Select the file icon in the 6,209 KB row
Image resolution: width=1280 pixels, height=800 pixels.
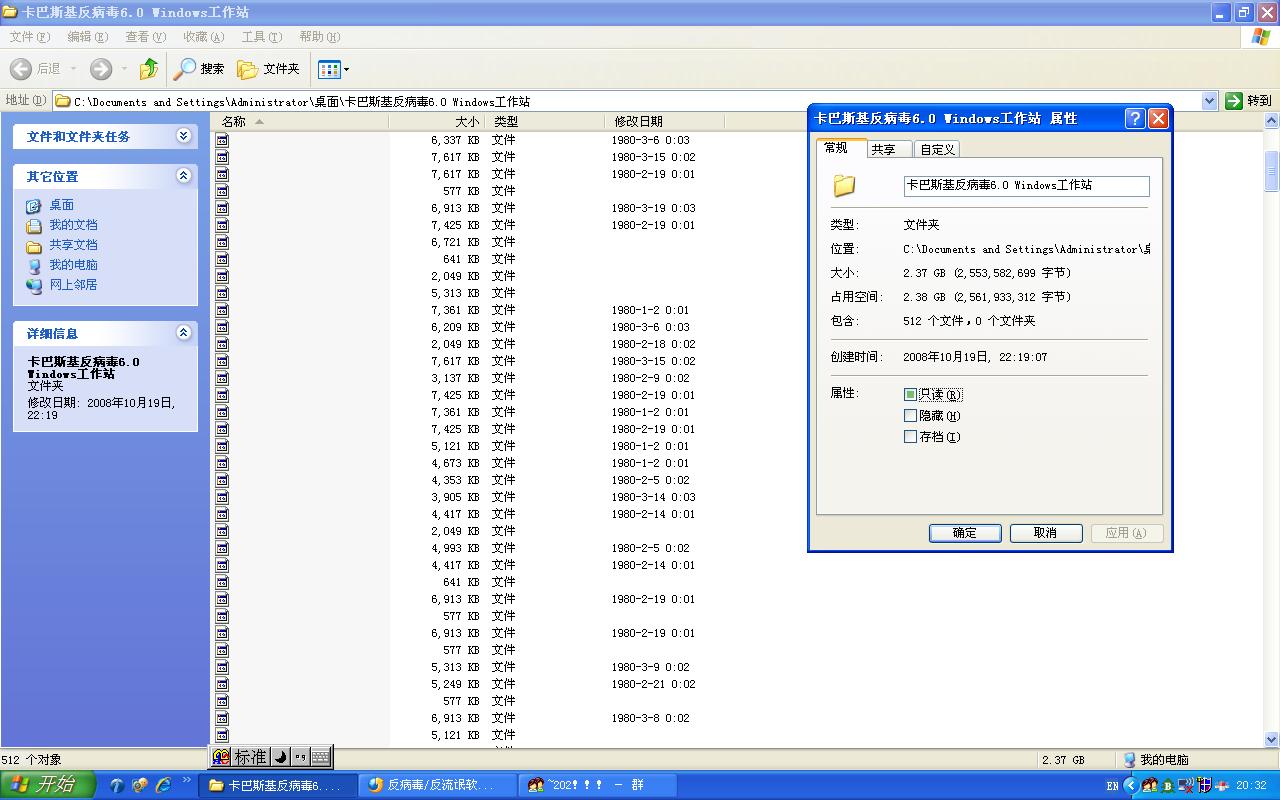coord(222,327)
